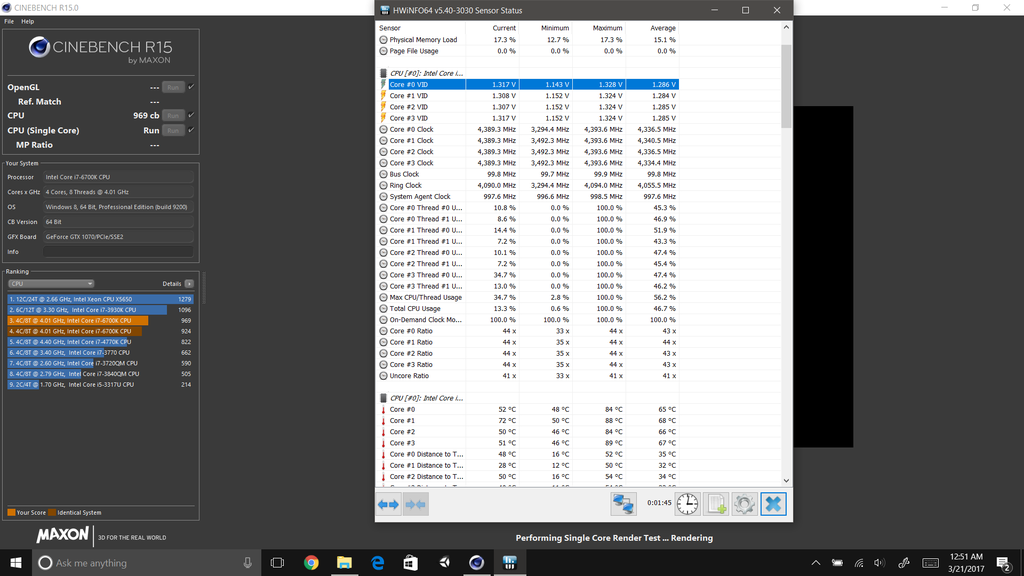The image size is (1024, 576).
Task: Select the Page File Usage sensor row
Action: click(x=528, y=51)
